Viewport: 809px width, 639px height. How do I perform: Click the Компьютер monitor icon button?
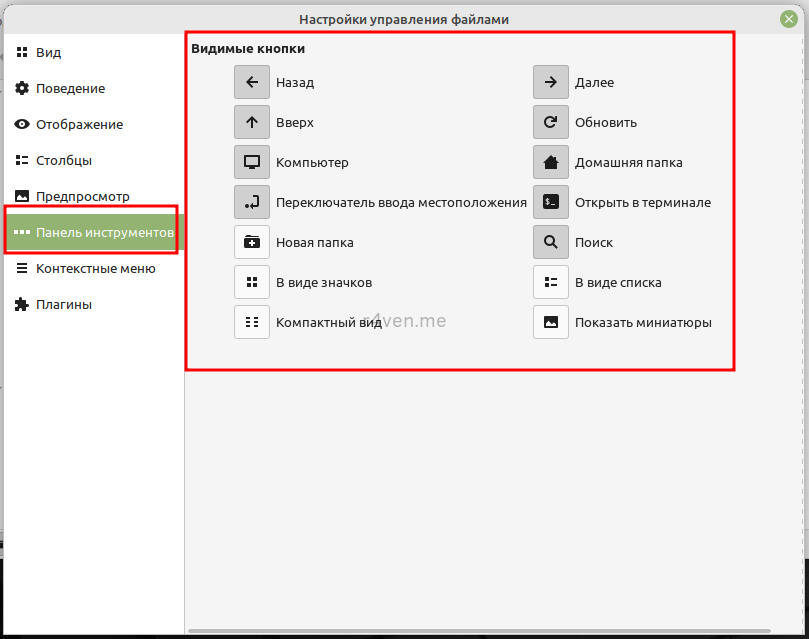pyautogui.click(x=252, y=162)
